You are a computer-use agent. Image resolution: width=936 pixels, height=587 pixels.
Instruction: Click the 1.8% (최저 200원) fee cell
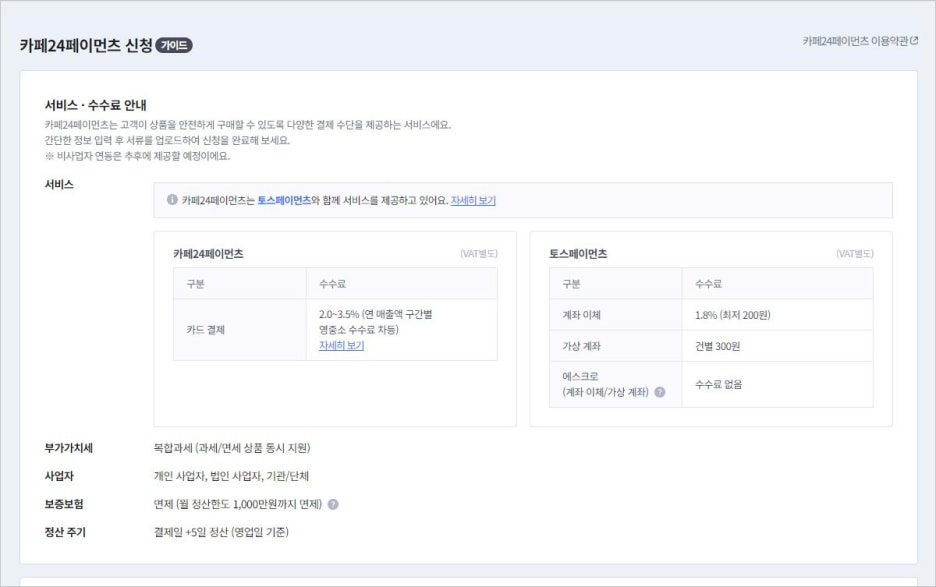click(x=777, y=315)
